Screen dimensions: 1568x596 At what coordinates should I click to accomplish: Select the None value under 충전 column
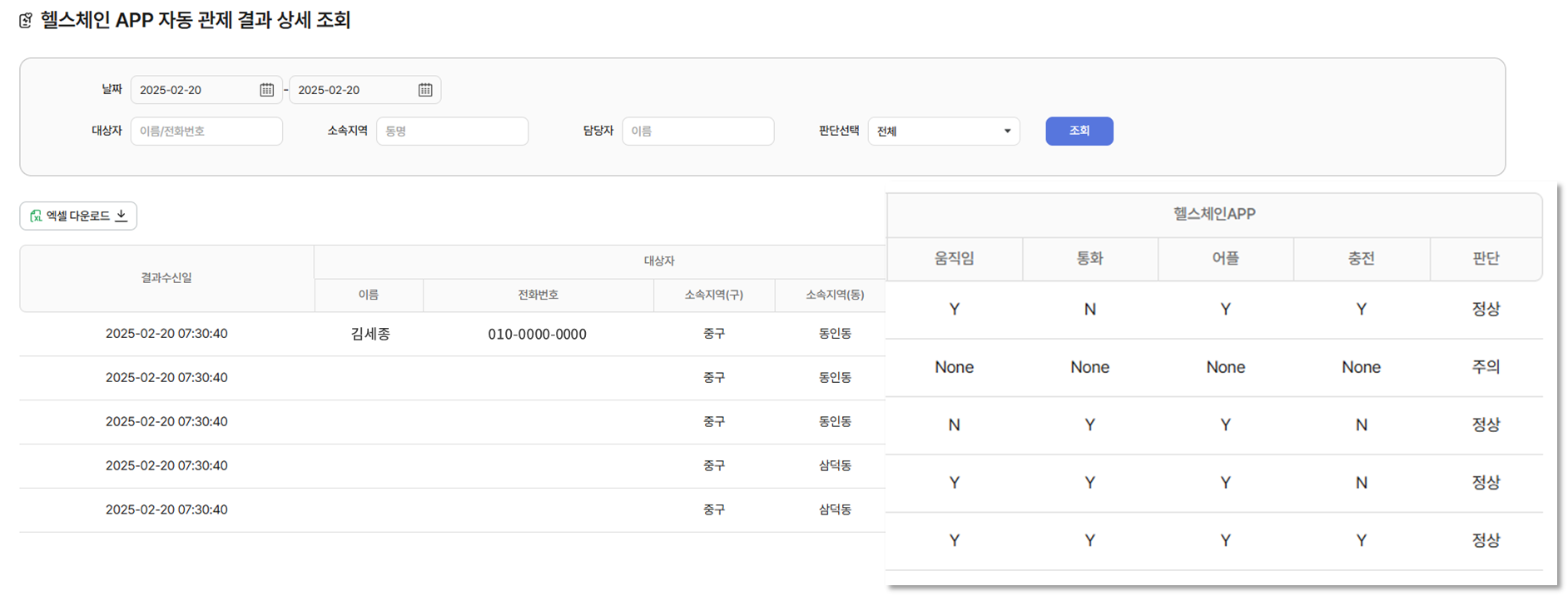coord(1362,367)
